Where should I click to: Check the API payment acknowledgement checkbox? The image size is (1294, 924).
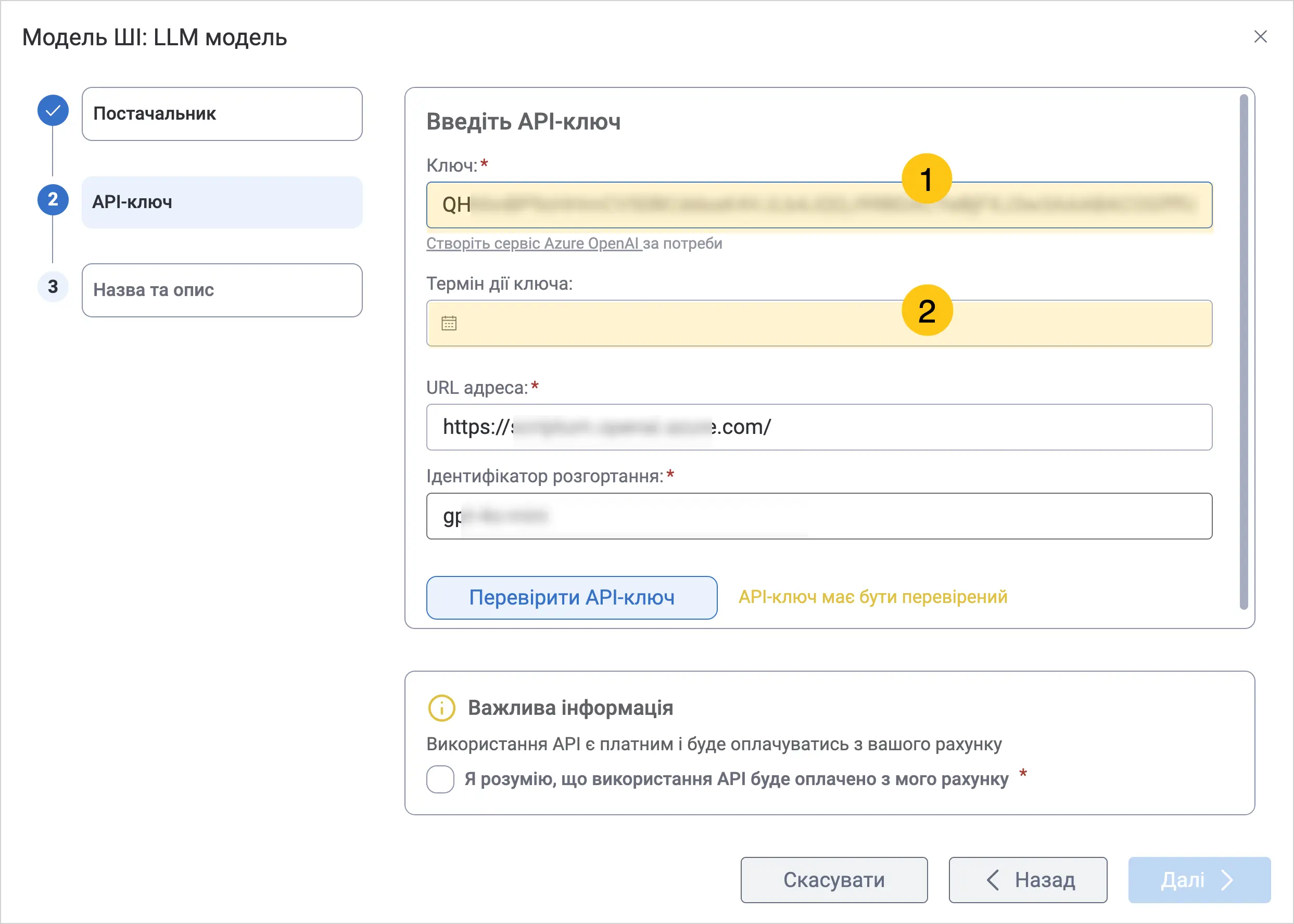click(440, 779)
